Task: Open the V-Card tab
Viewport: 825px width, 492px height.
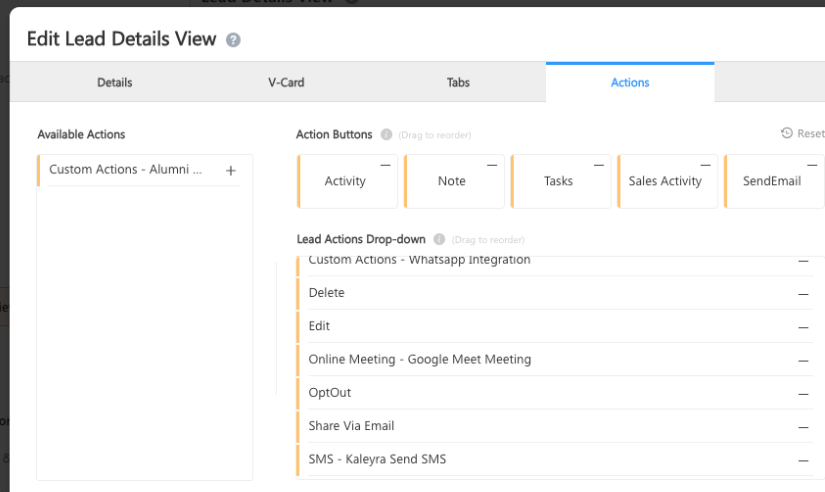Action: pos(286,82)
